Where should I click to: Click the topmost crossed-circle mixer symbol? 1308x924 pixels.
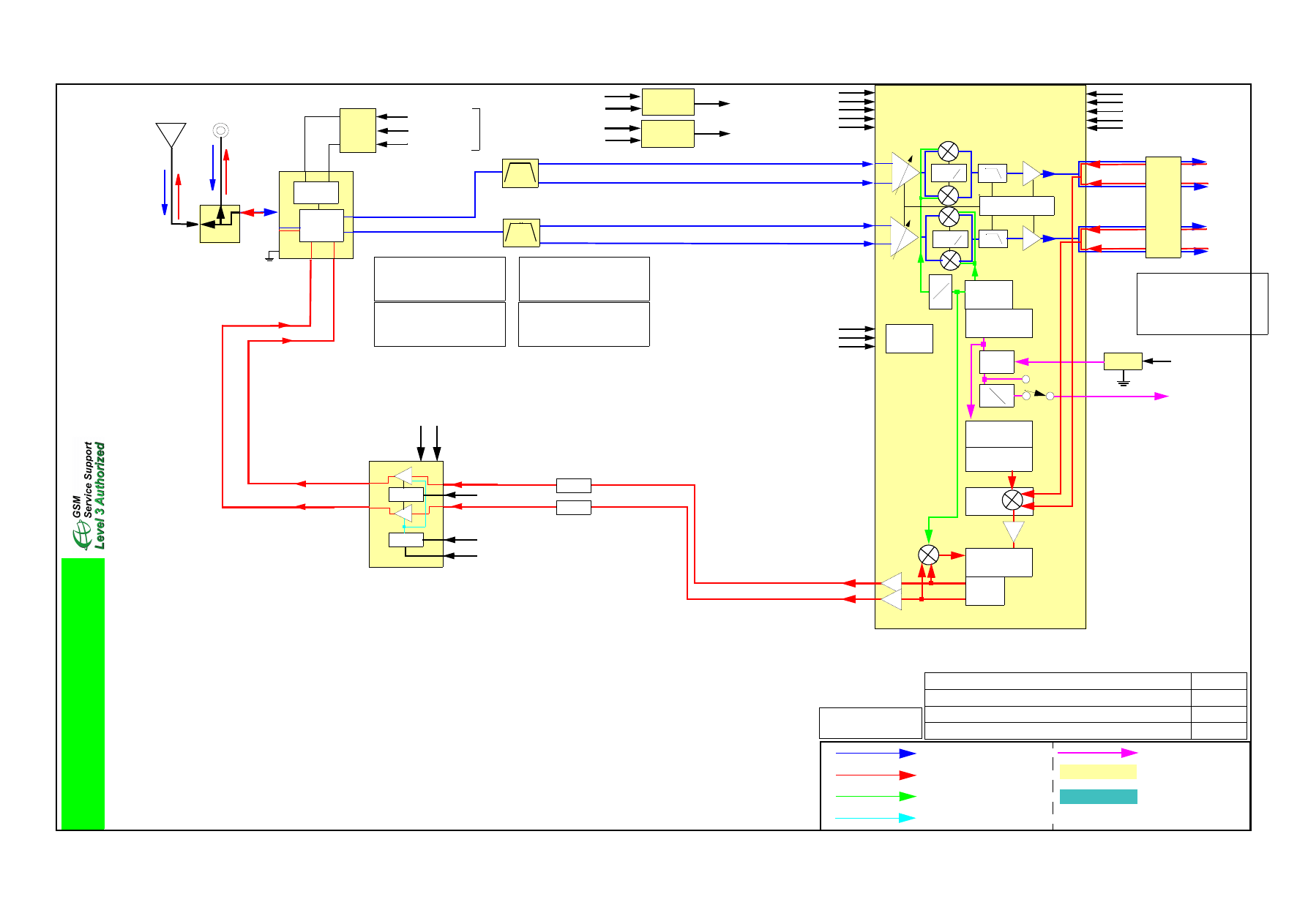point(948,151)
